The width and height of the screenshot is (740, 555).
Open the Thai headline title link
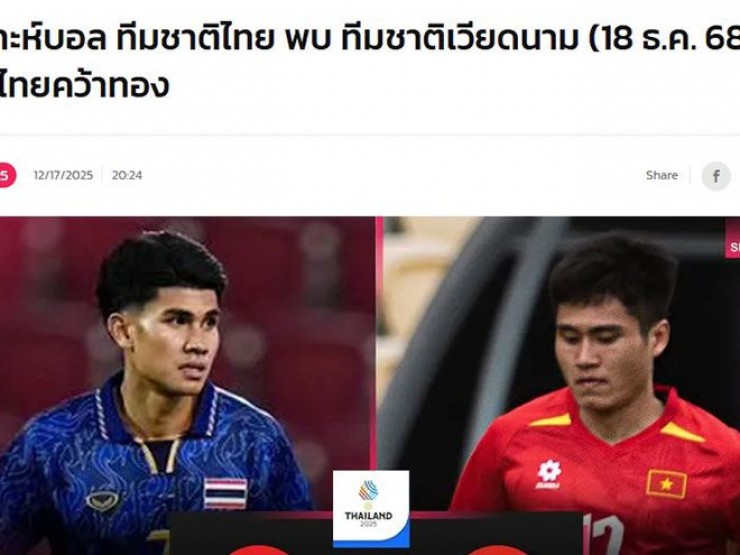370,61
